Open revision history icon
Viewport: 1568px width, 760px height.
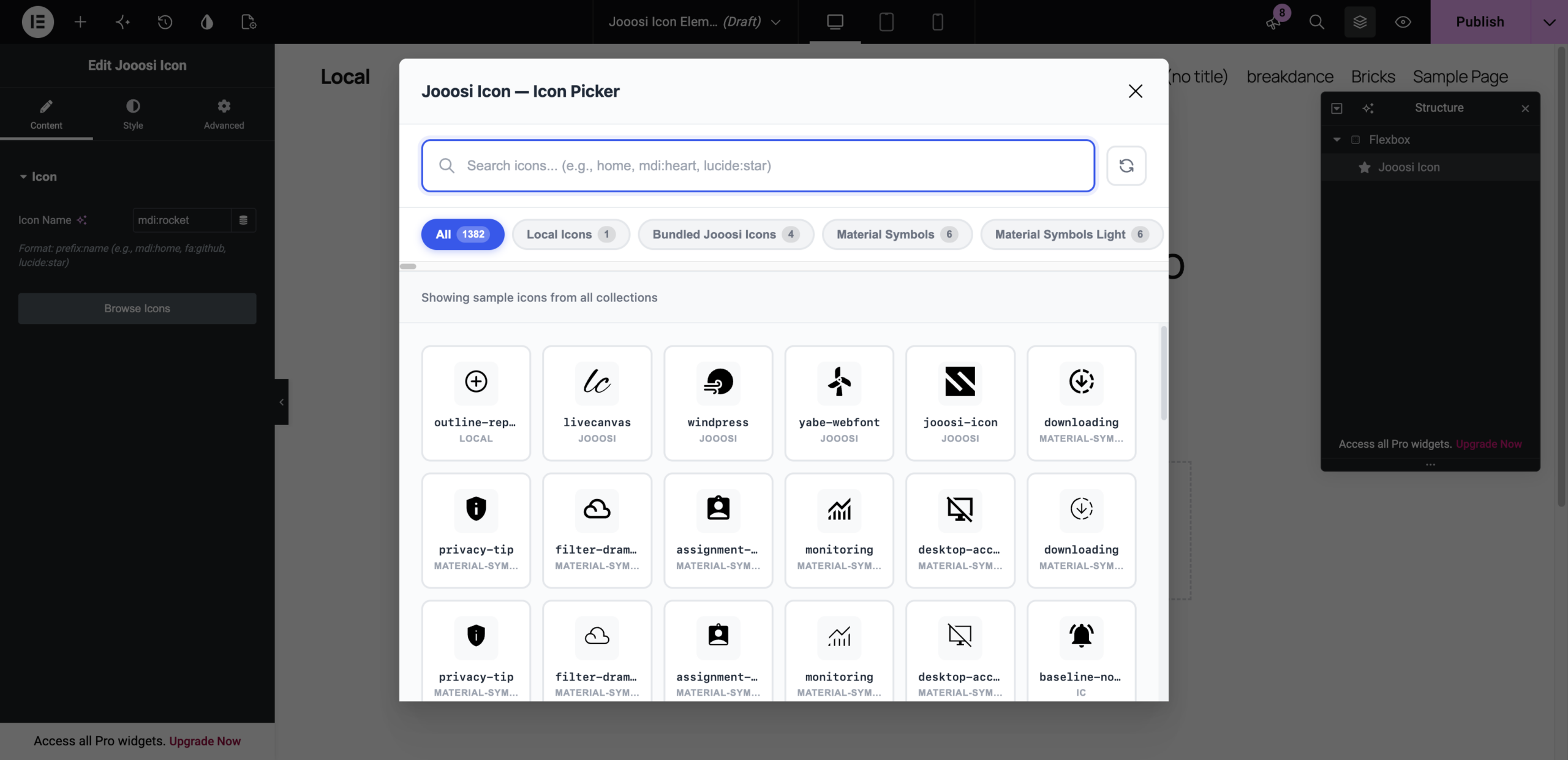click(x=165, y=22)
